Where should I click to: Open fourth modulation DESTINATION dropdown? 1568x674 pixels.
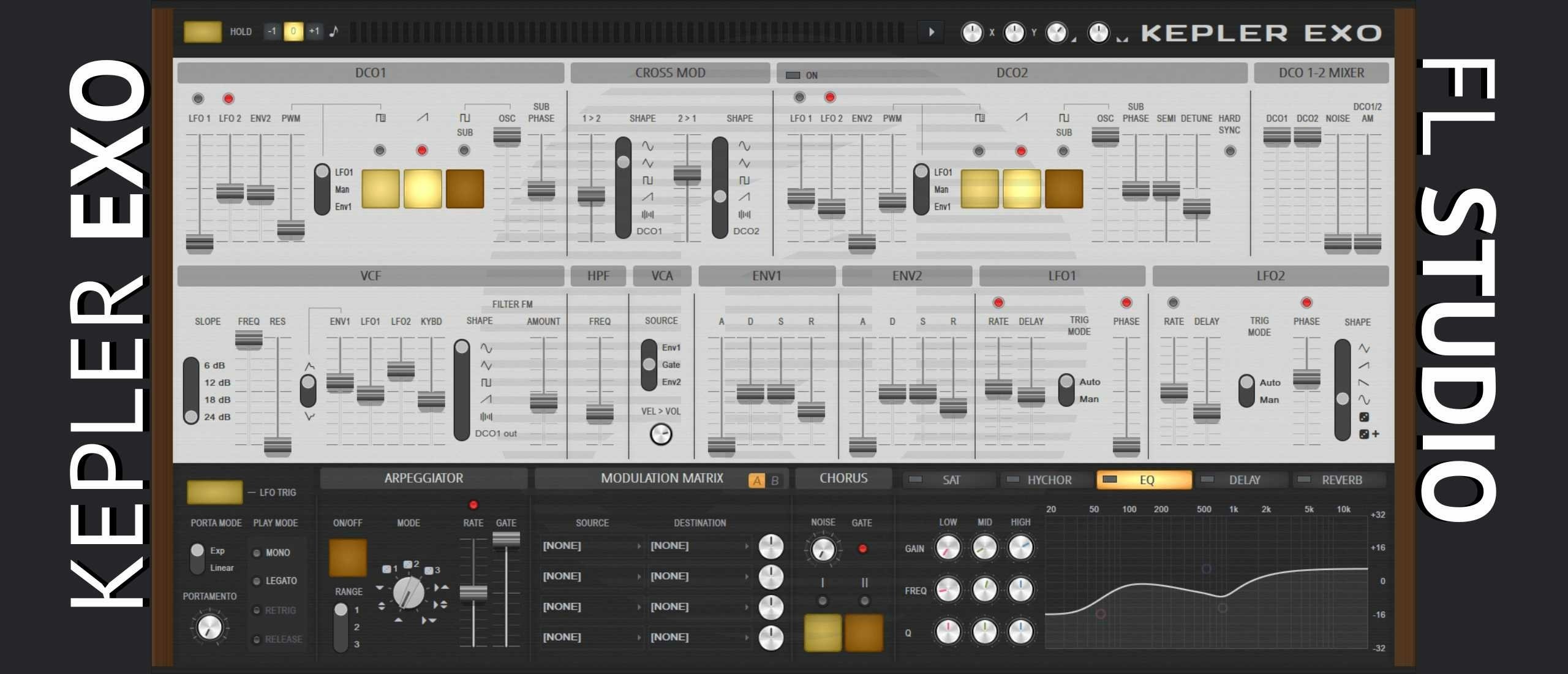(699, 637)
